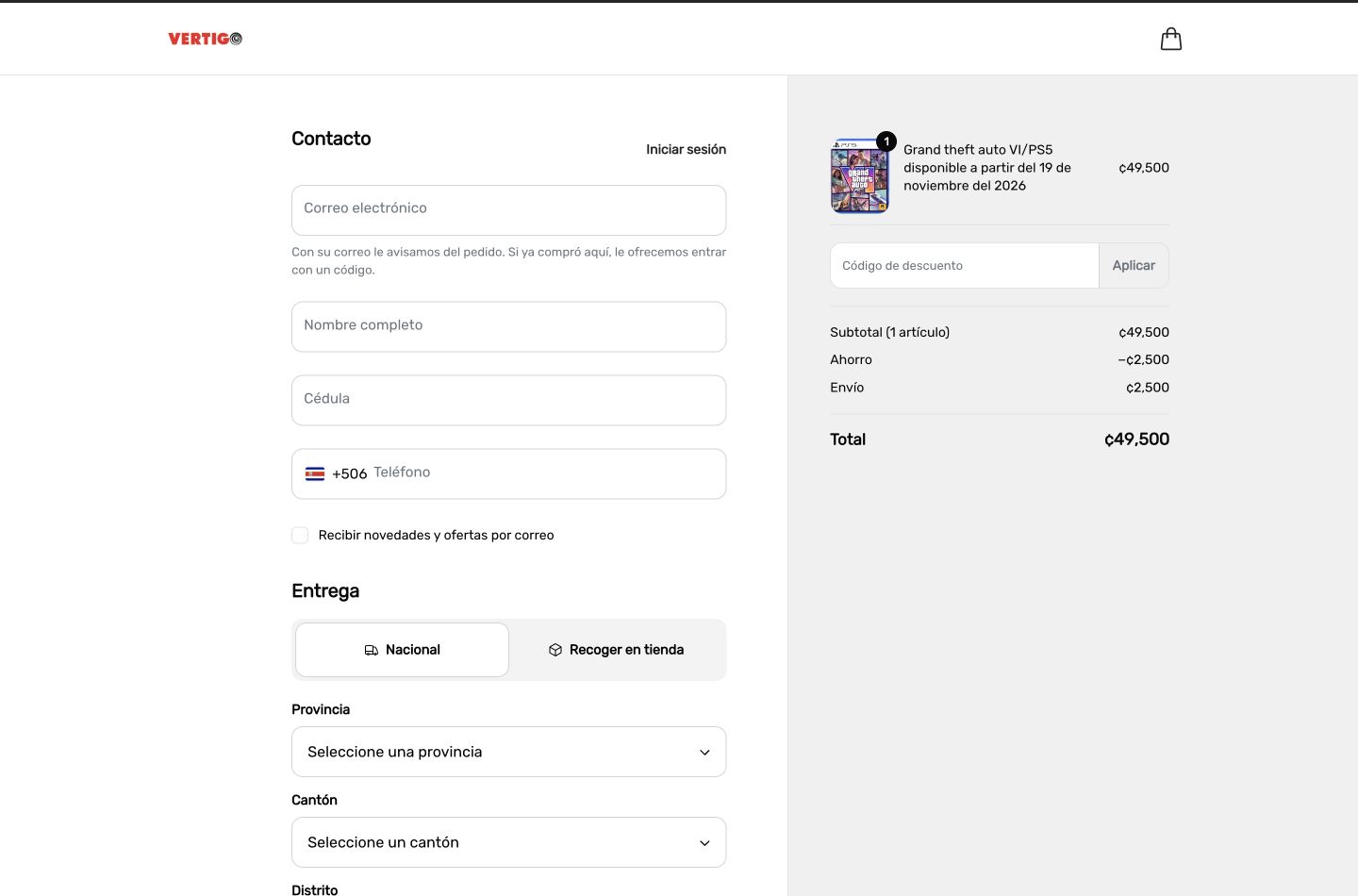This screenshot has height=896, width=1358.
Task: Focus the Cédula input field
Action: click(x=508, y=400)
